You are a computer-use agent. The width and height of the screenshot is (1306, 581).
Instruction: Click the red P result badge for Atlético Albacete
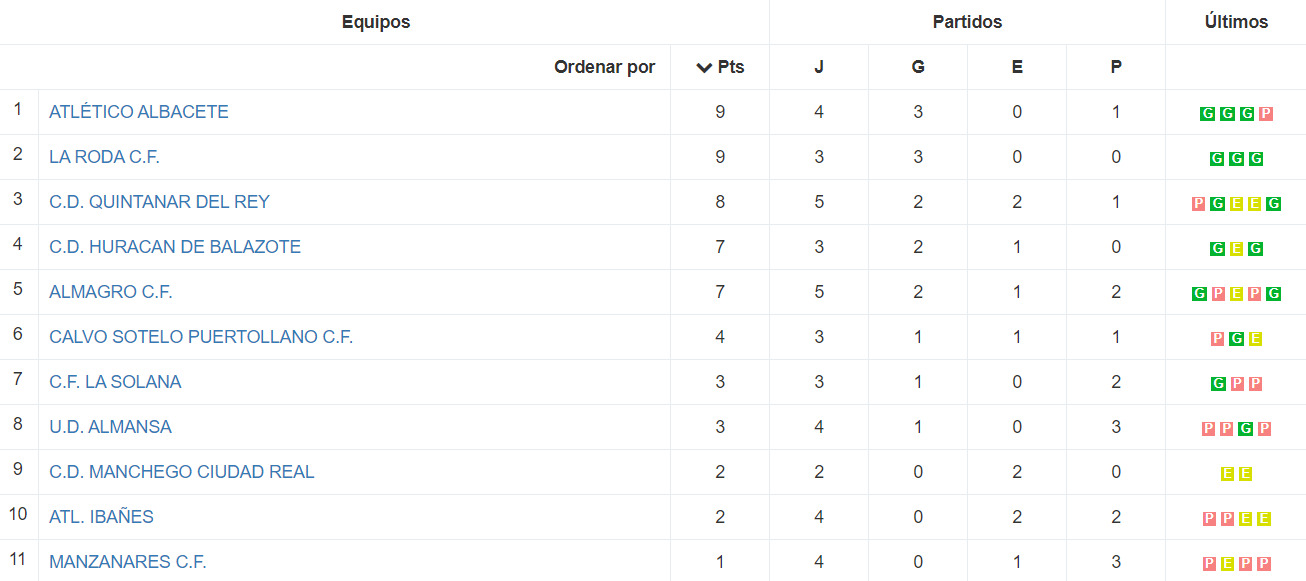1265,114
